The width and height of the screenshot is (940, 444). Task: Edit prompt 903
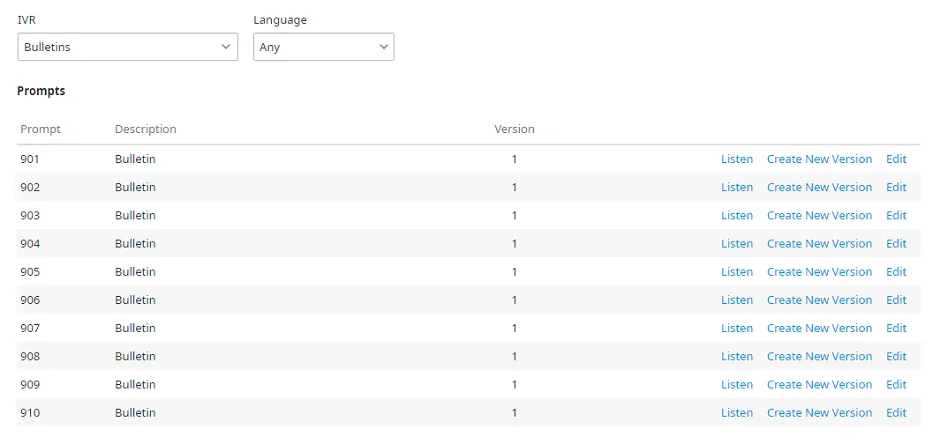coord(896,215)
